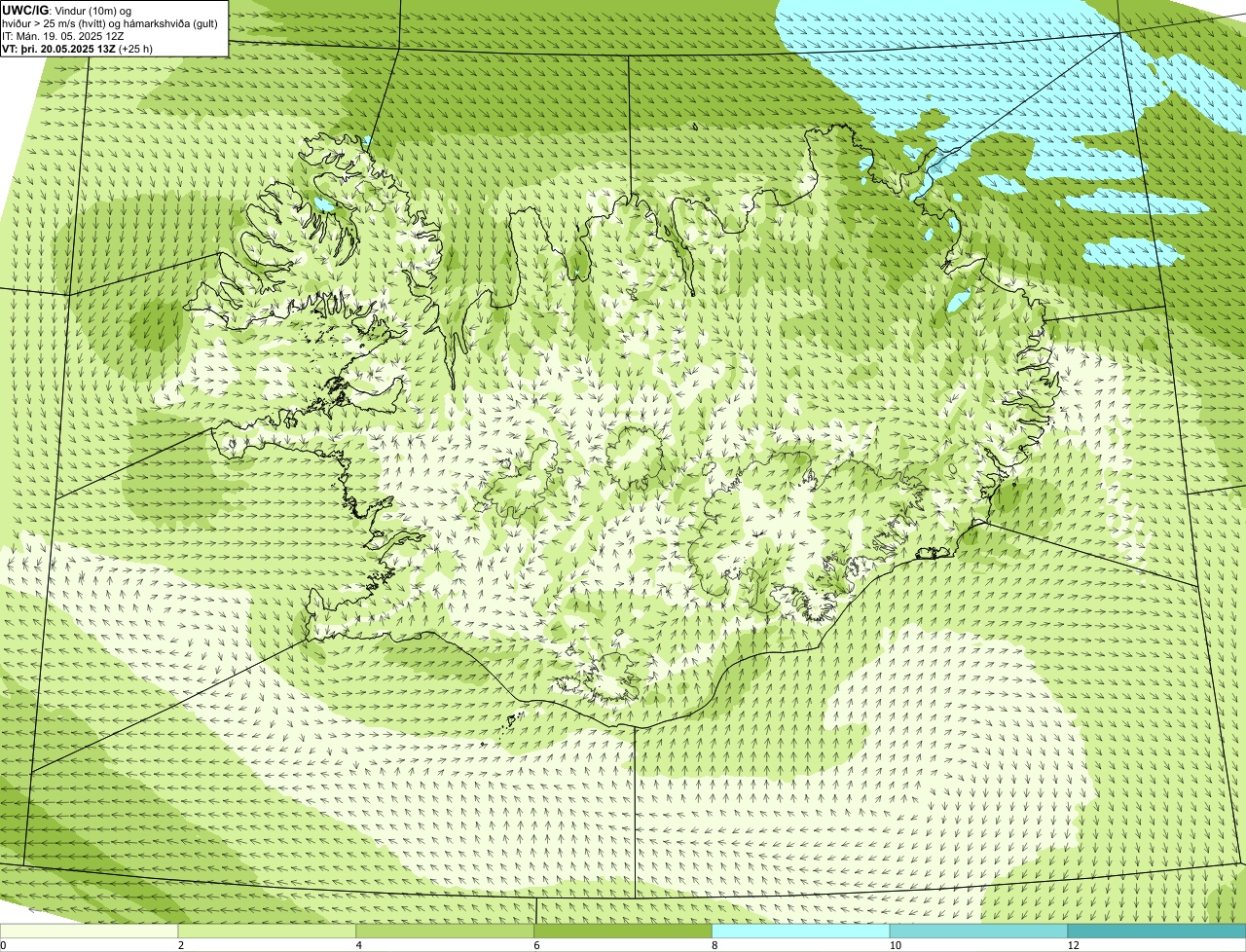This screenshot has height=952, width=1246.
Task: Click the light cyan 8–10 m/s legend segment
Action: pos(802,931)
